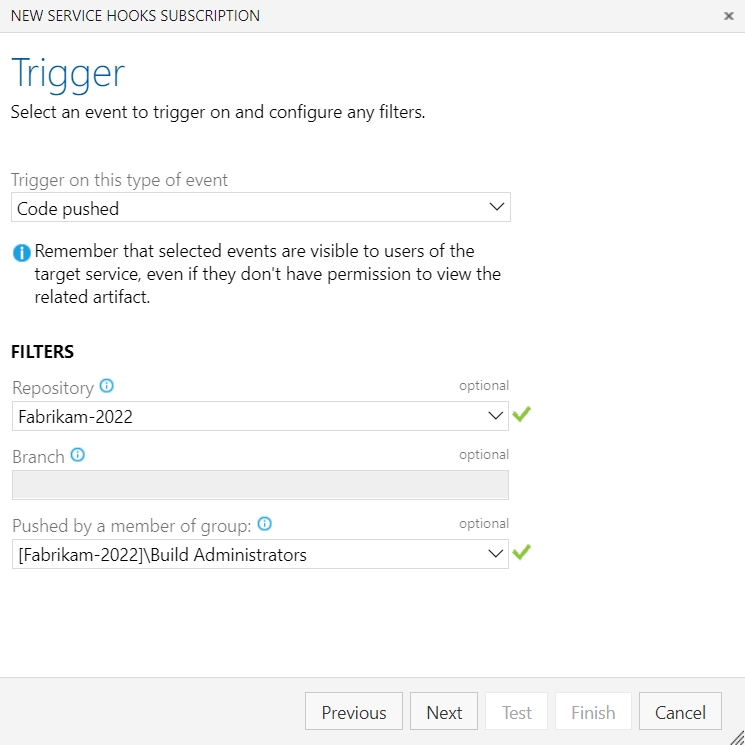
Task: Click the blue information icon beside reminder
Action: [x=21, y=252]
